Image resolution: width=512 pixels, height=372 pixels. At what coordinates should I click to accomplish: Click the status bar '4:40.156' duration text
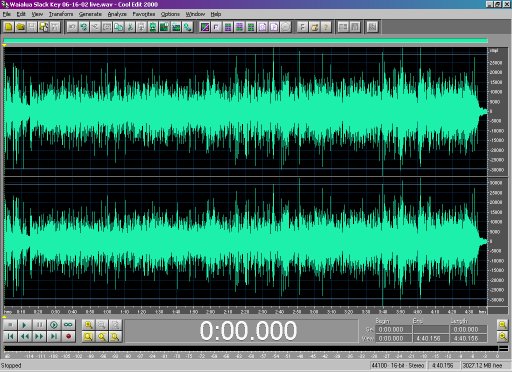click(x=443, y=366)
